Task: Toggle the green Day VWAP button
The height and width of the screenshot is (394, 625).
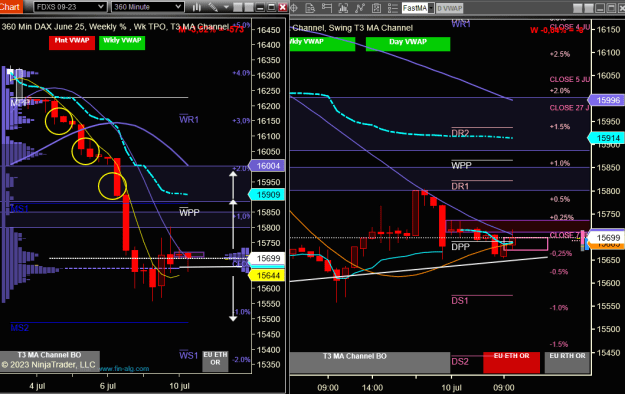Action: pos(408,44)
